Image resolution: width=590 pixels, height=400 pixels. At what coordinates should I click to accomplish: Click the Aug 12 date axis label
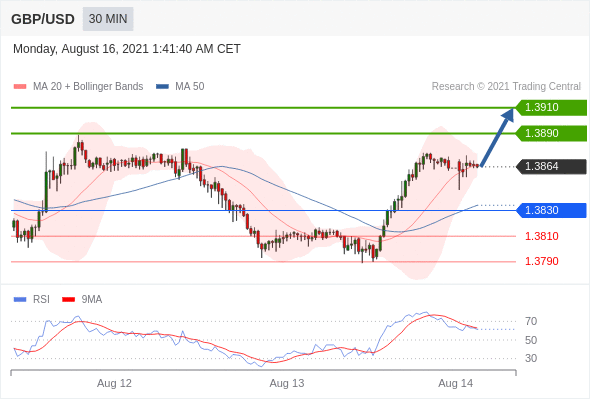tap(114, 383)
